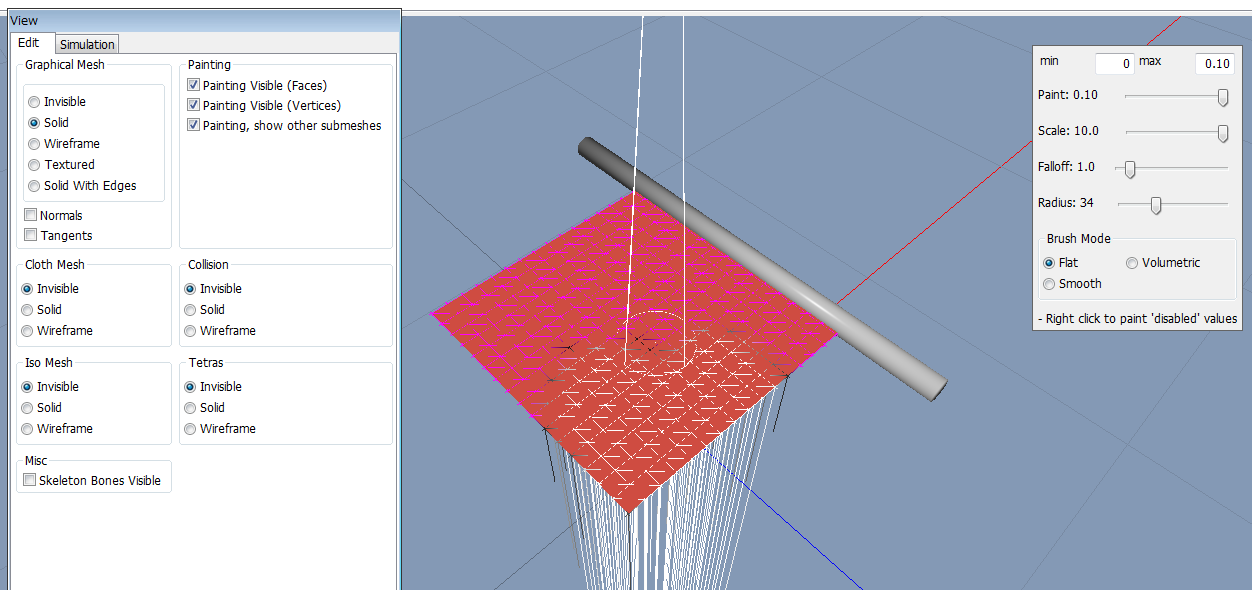Set Tetras to Wireframe
This screenshot has height=590, width=1252.
point(191,429)
